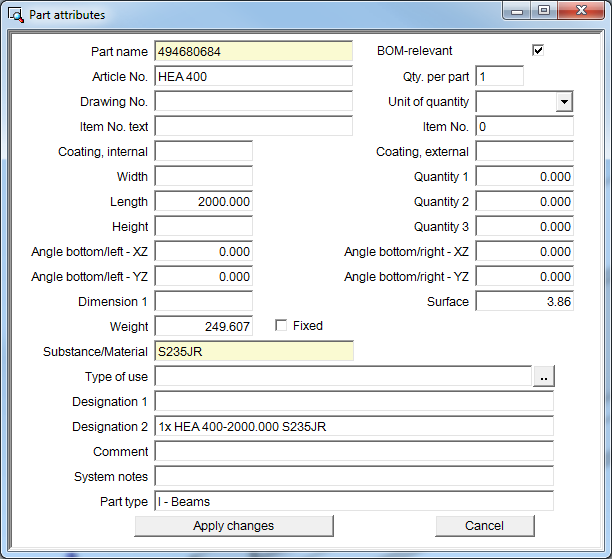Toggle the BOM-relevant checkbox

pyautogui.click(x=538, y=50)
